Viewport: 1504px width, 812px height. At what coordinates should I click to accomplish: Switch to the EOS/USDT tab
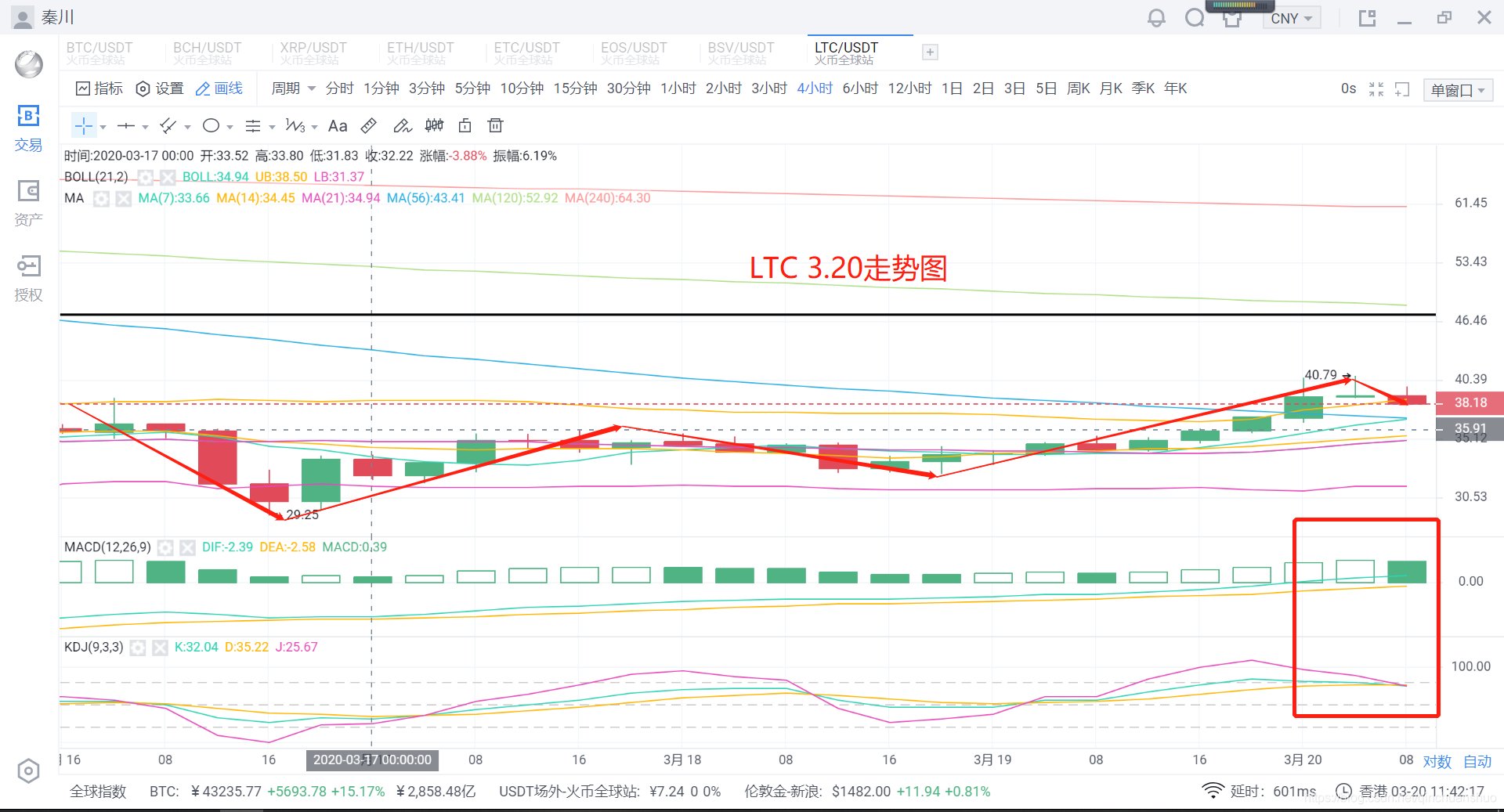tap(634, 52)
